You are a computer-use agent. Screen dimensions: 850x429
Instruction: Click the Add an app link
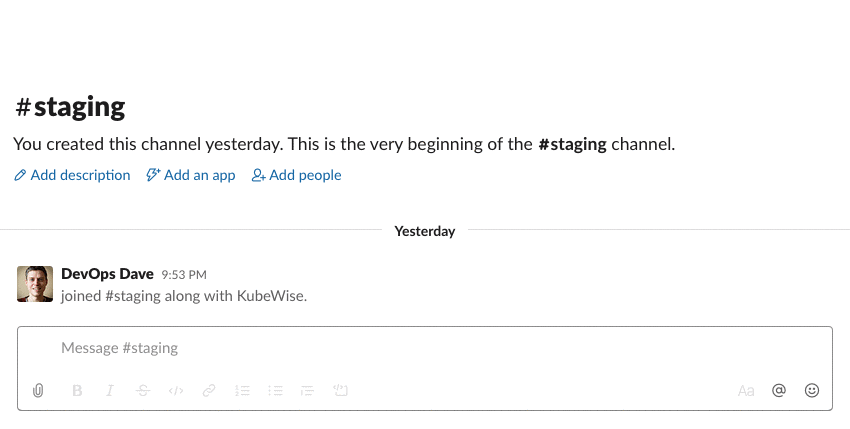pos(191,175)
